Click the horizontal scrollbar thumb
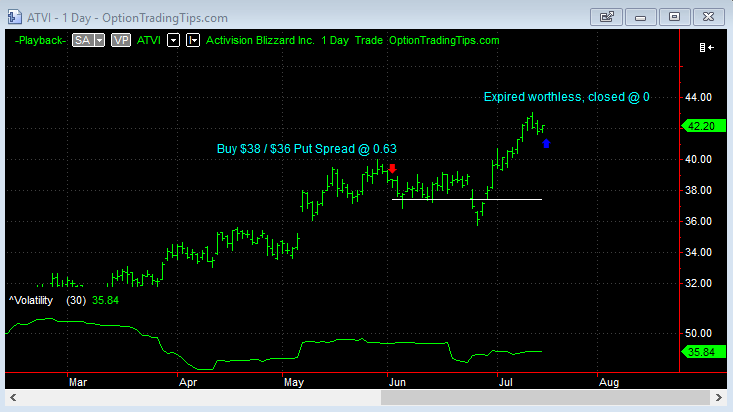Screen dimensions: 733x412 click(x=546, y=398)
